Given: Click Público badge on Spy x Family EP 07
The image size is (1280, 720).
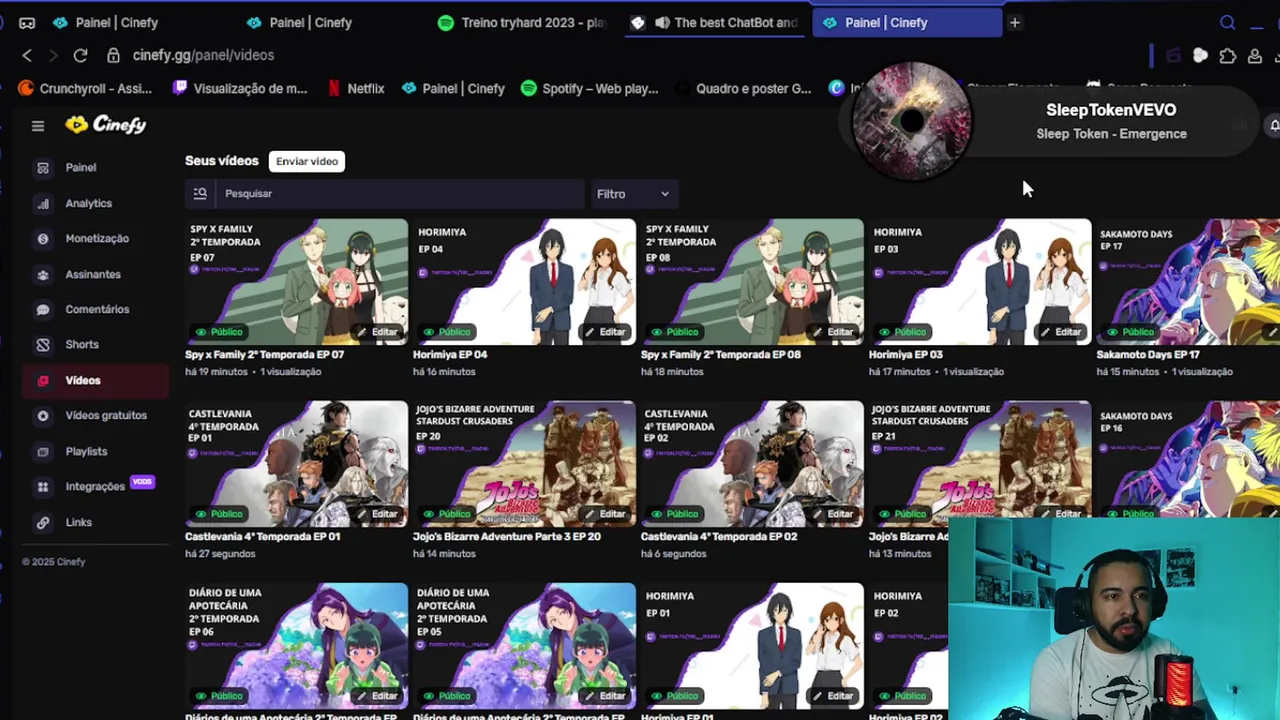Looking at the screenshot, I should click(x=220, y=331).
